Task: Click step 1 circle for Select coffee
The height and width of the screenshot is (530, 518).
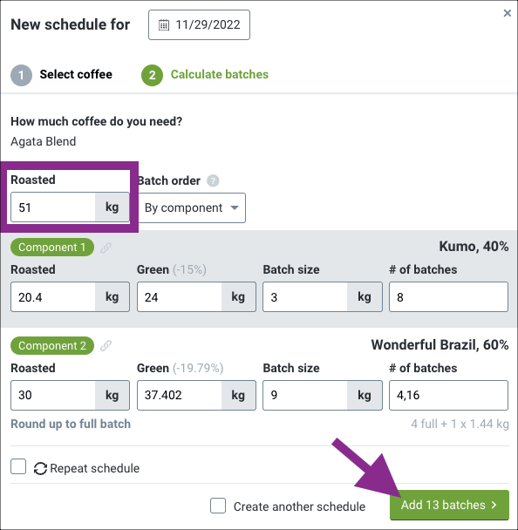Action: click(21, 75)
